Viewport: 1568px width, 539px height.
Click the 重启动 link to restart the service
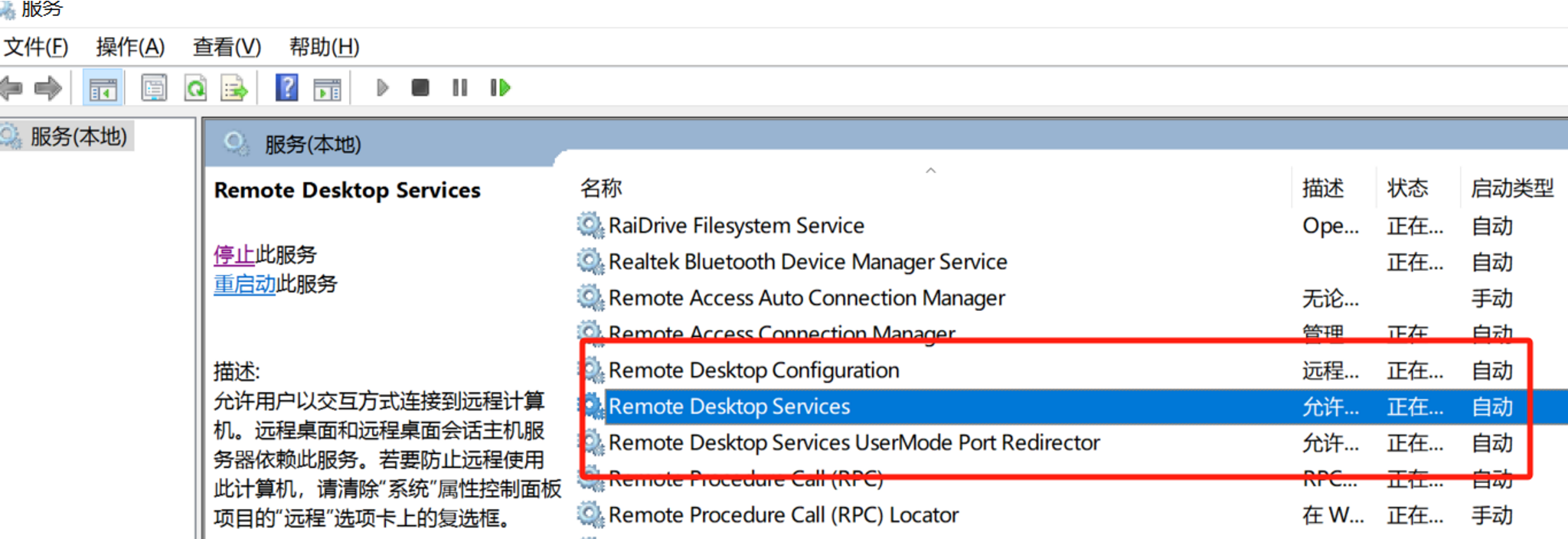244,284
